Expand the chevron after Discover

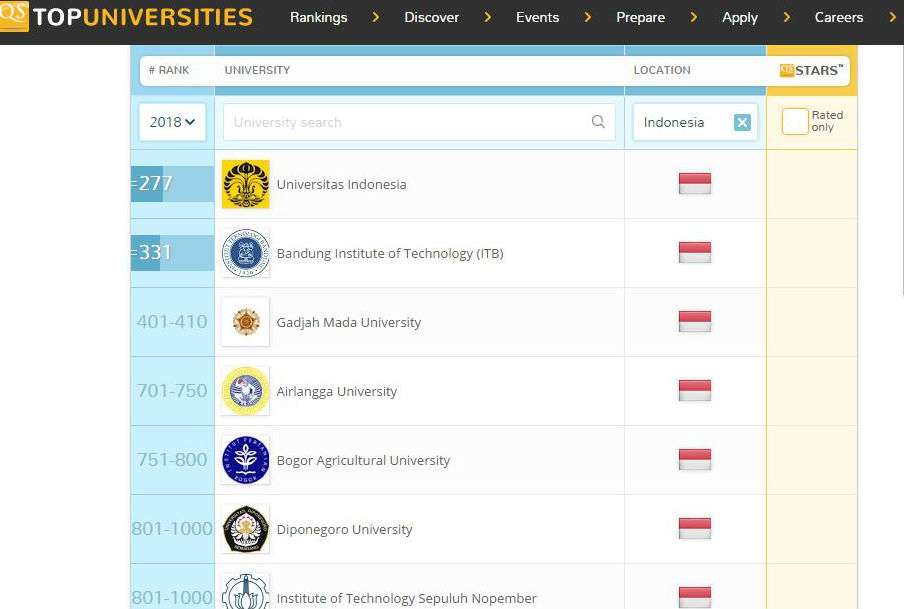click(x=488, y=17)
